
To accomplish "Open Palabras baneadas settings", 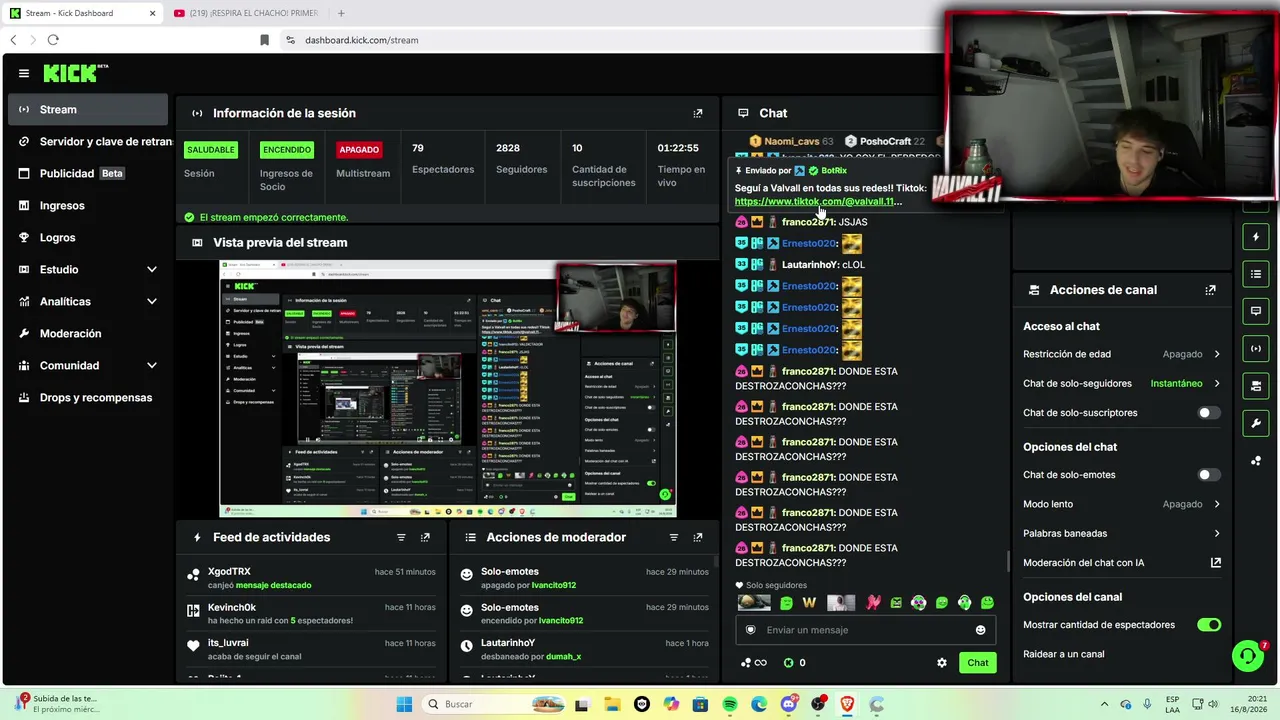I will 1121,533.
